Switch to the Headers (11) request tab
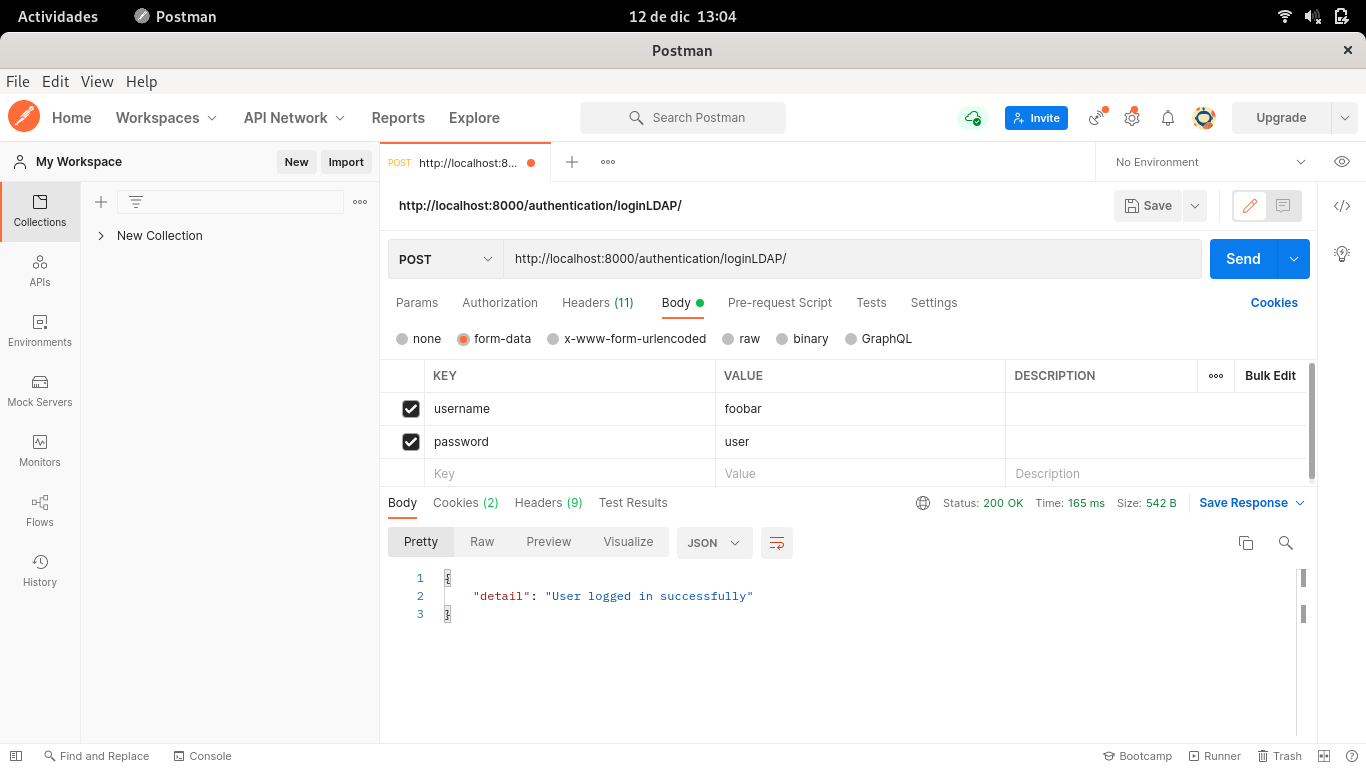This screenshot has width=1366, height=768. [598, 303]
